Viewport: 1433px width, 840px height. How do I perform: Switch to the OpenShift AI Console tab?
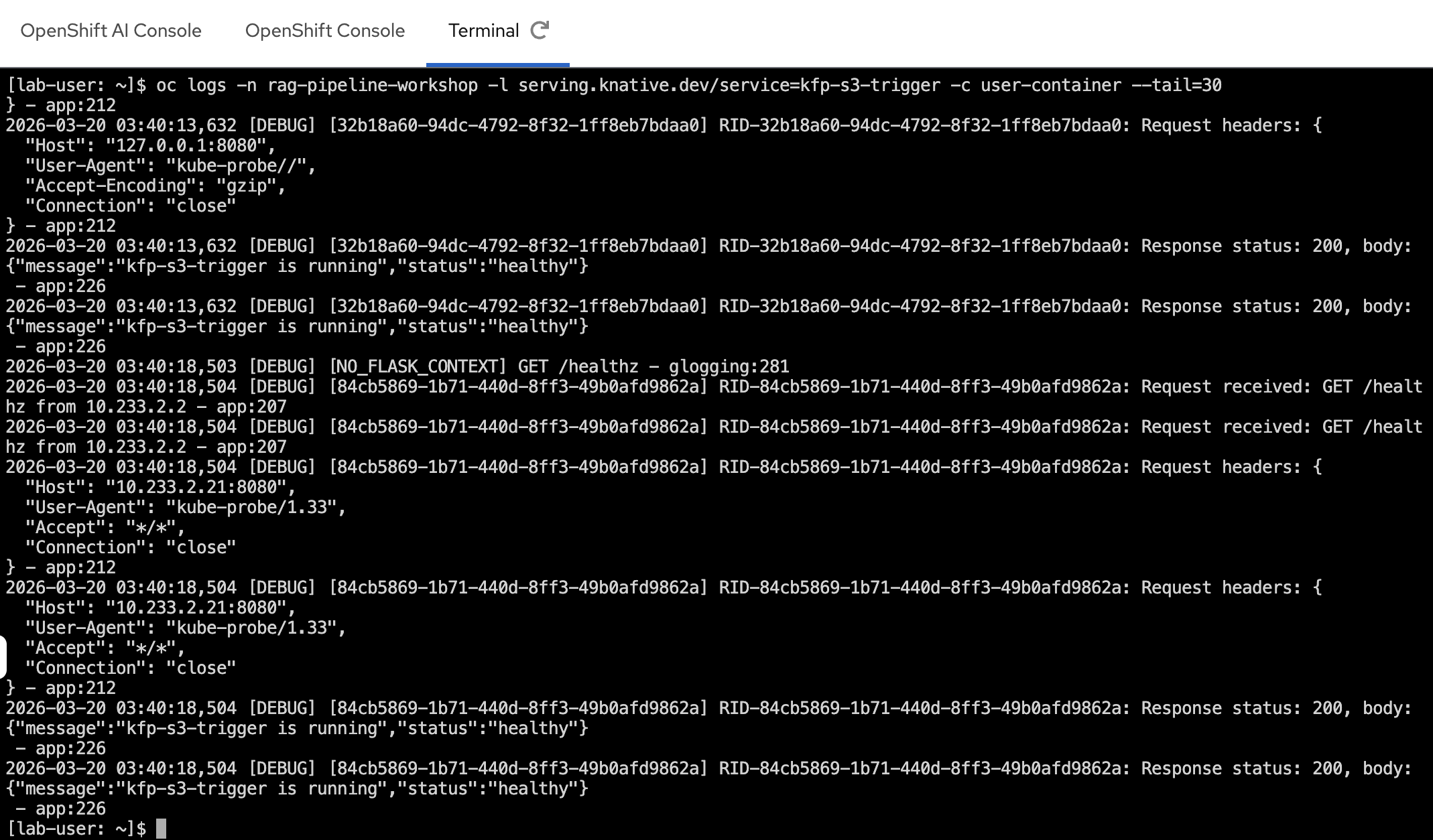(x=111, y=31)
